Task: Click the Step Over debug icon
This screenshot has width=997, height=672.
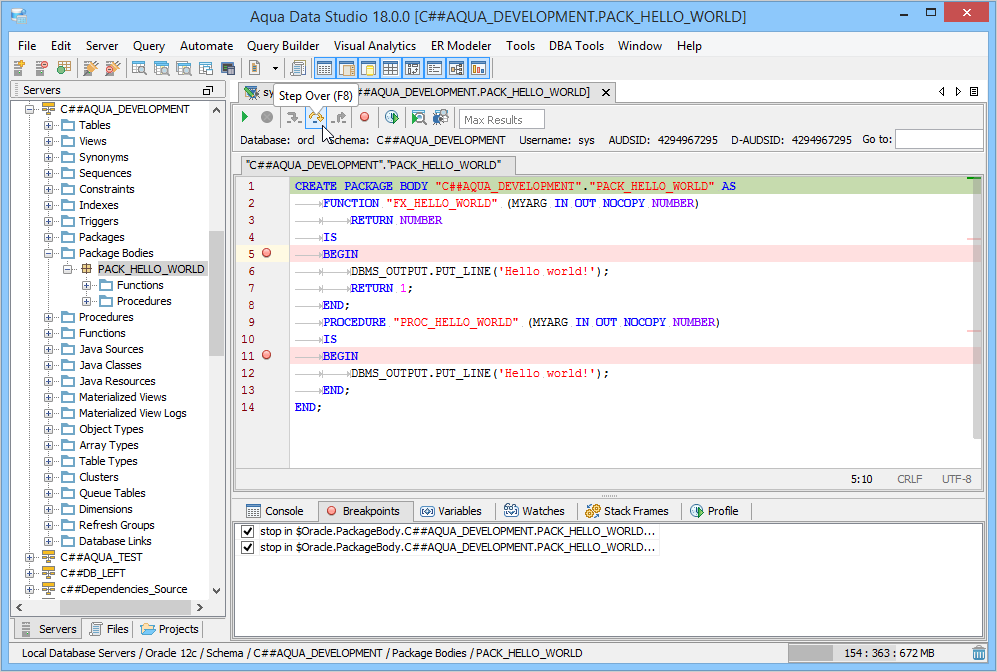Action: point(315,118)
